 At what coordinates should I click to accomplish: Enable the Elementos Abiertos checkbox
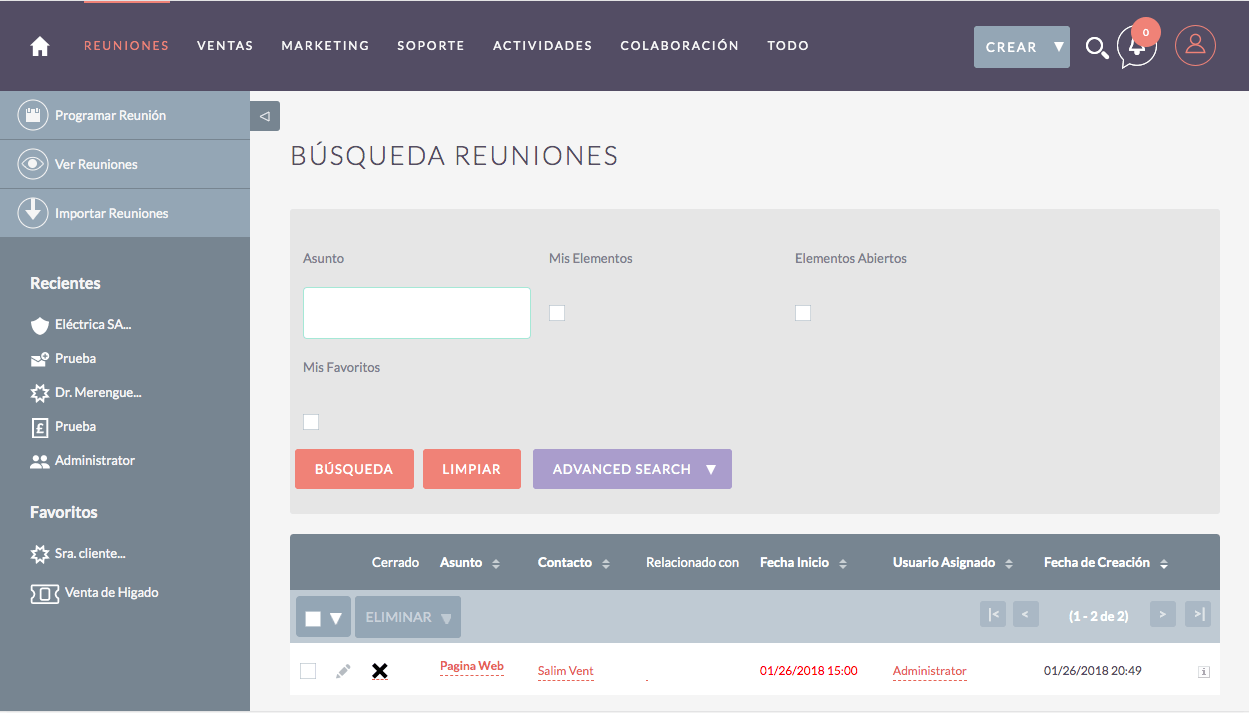tap(803, 313)
